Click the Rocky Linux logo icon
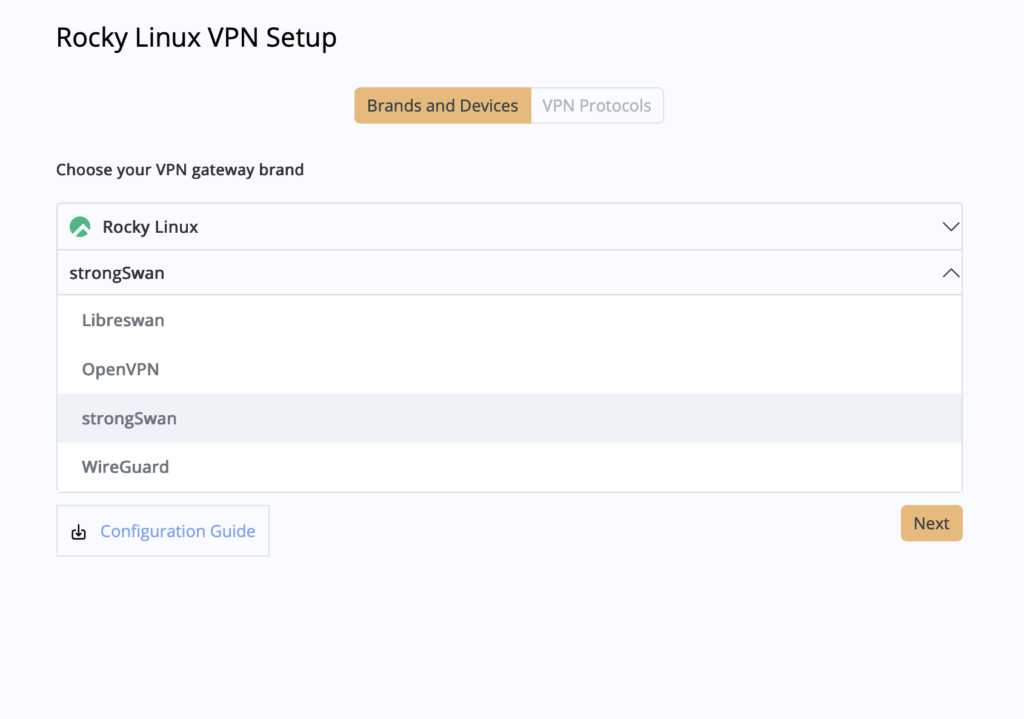This screenshot has width=1024, height=719. [x=80, y=227]
